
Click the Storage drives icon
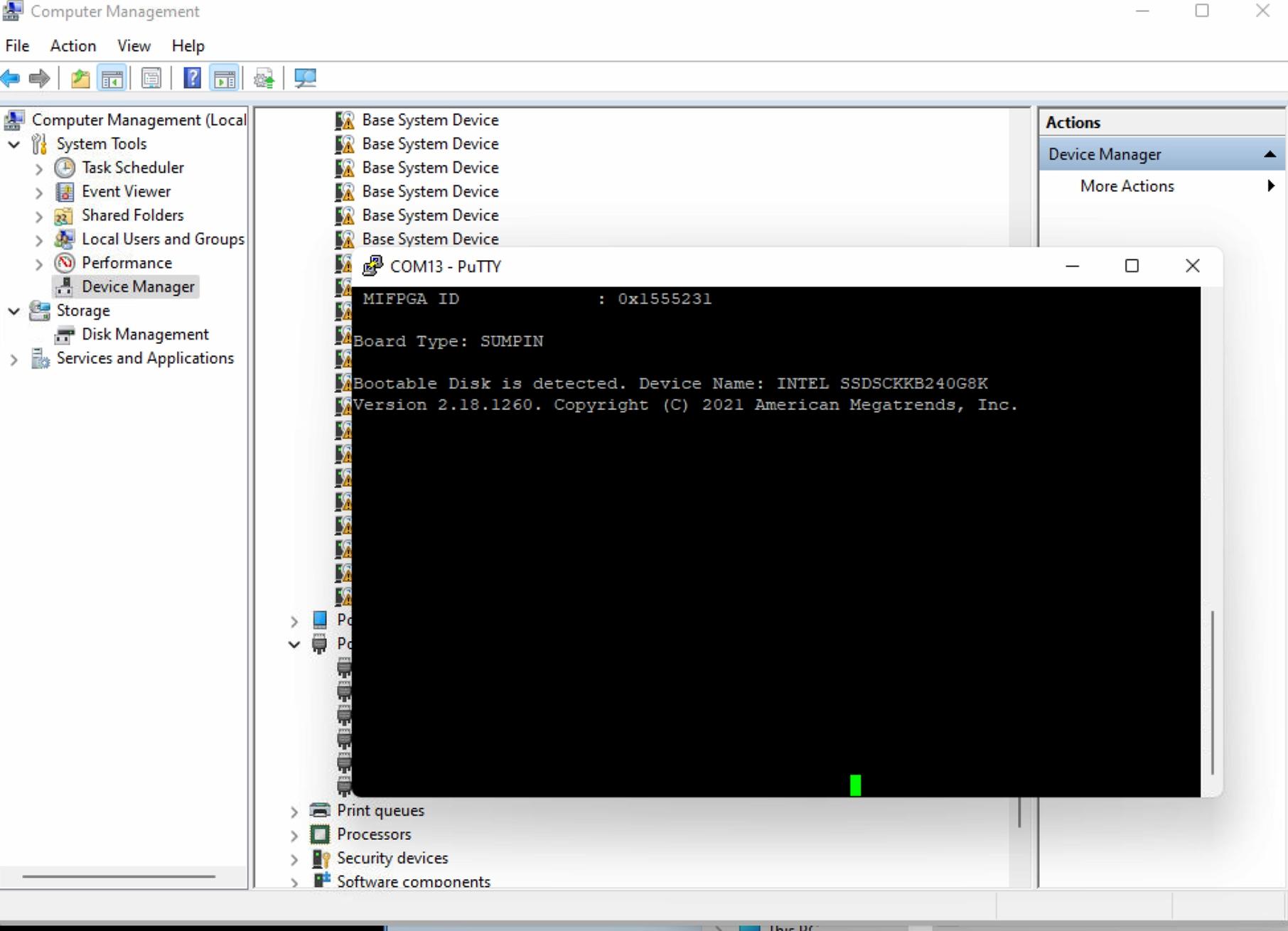pyautogui.click(x=40, y=311)
